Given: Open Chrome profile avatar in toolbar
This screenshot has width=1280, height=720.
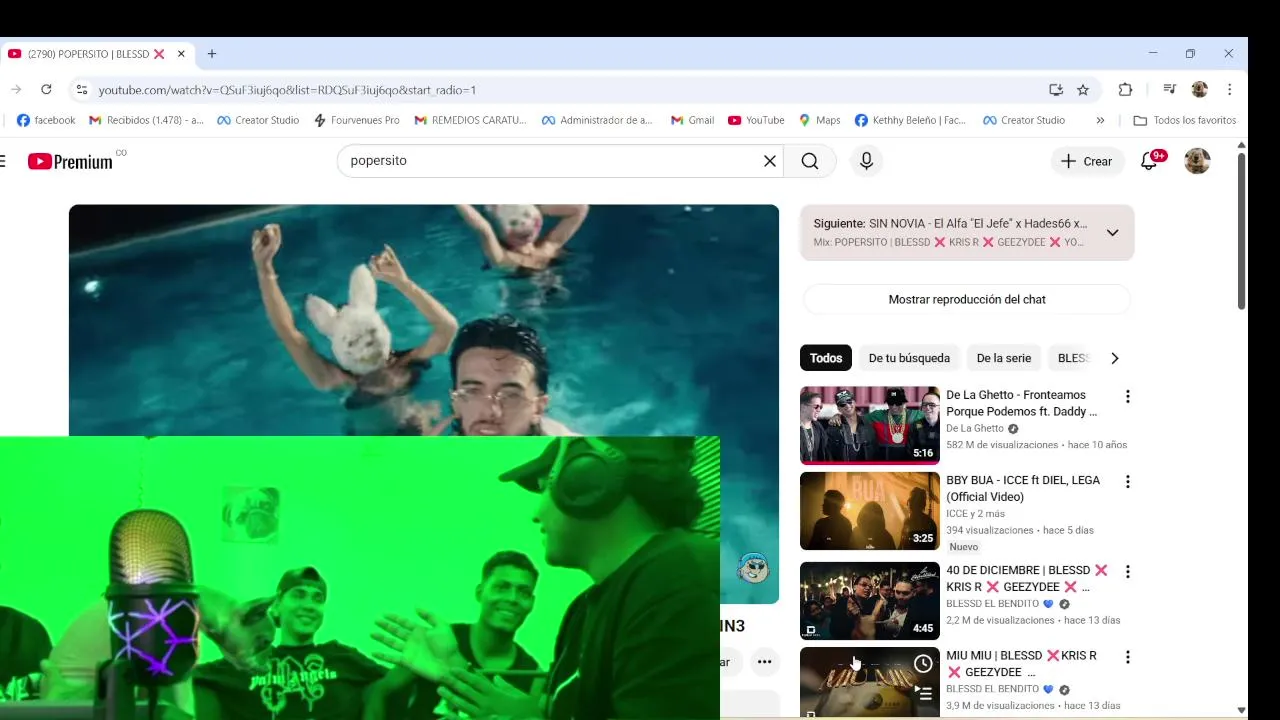Looking at the screenshot, I should [x=1200, y=90].
